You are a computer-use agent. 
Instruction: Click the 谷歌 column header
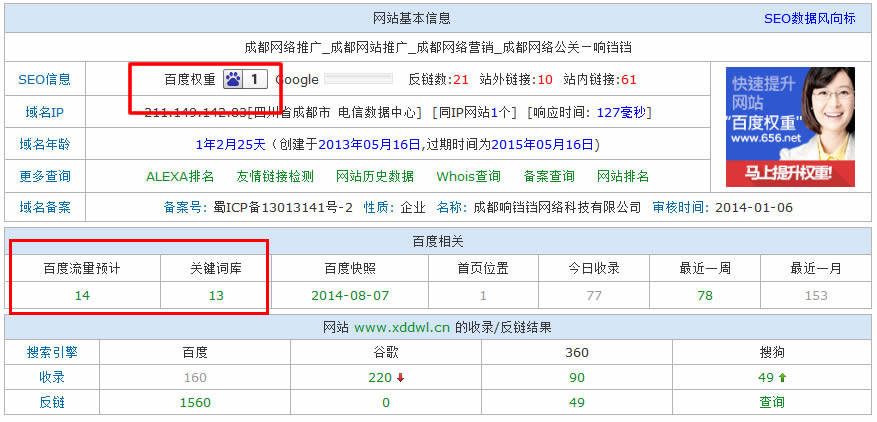(386, 353)
